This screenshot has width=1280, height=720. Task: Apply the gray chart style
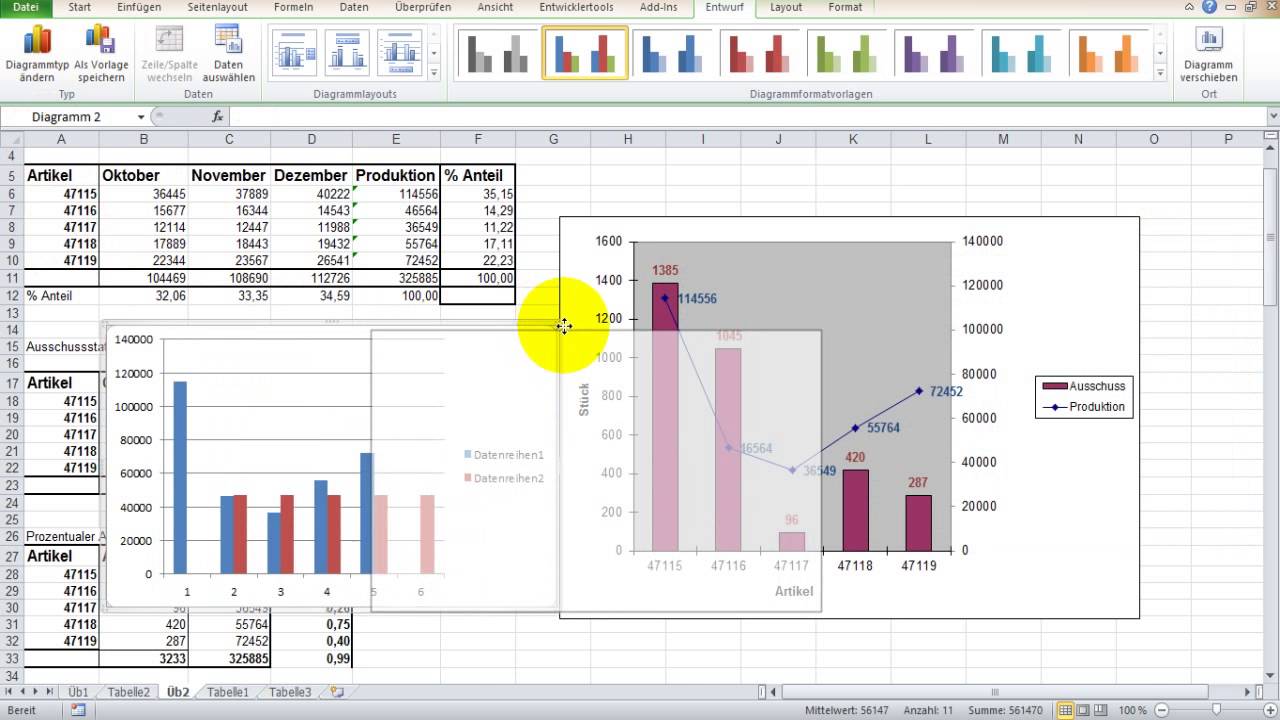[x=498, y=53]
